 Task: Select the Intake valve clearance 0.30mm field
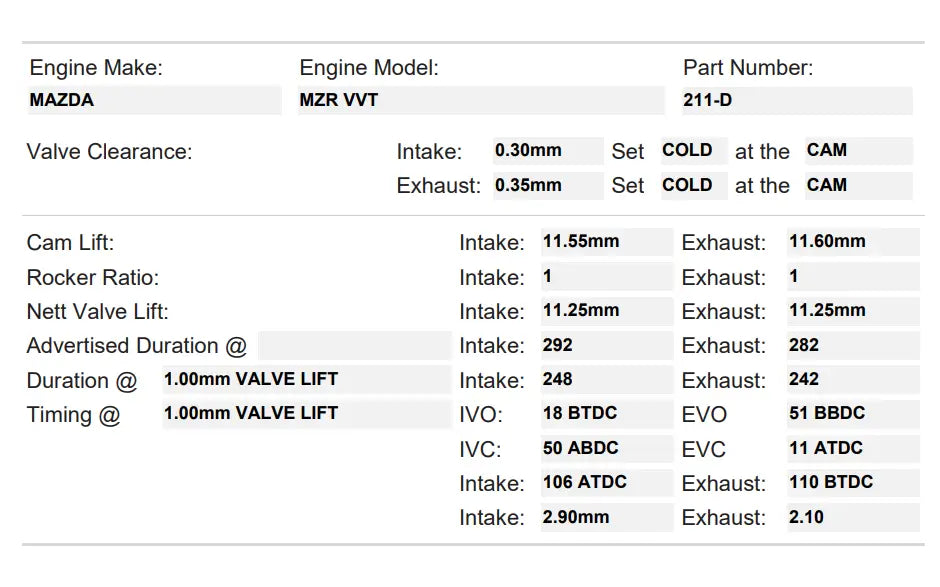(547, 151)
